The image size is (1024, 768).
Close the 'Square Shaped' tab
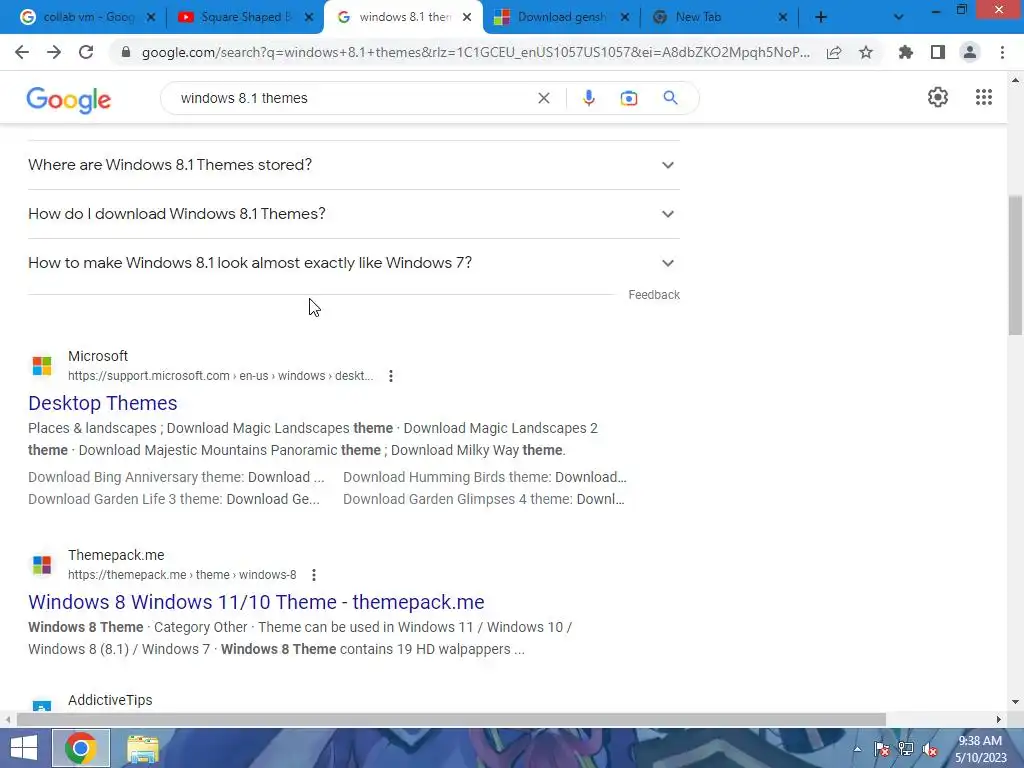point(310,18)
